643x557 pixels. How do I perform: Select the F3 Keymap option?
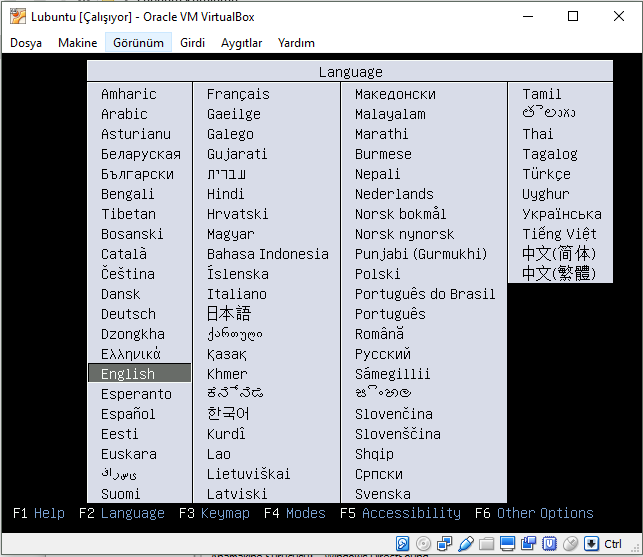(214, 513)
